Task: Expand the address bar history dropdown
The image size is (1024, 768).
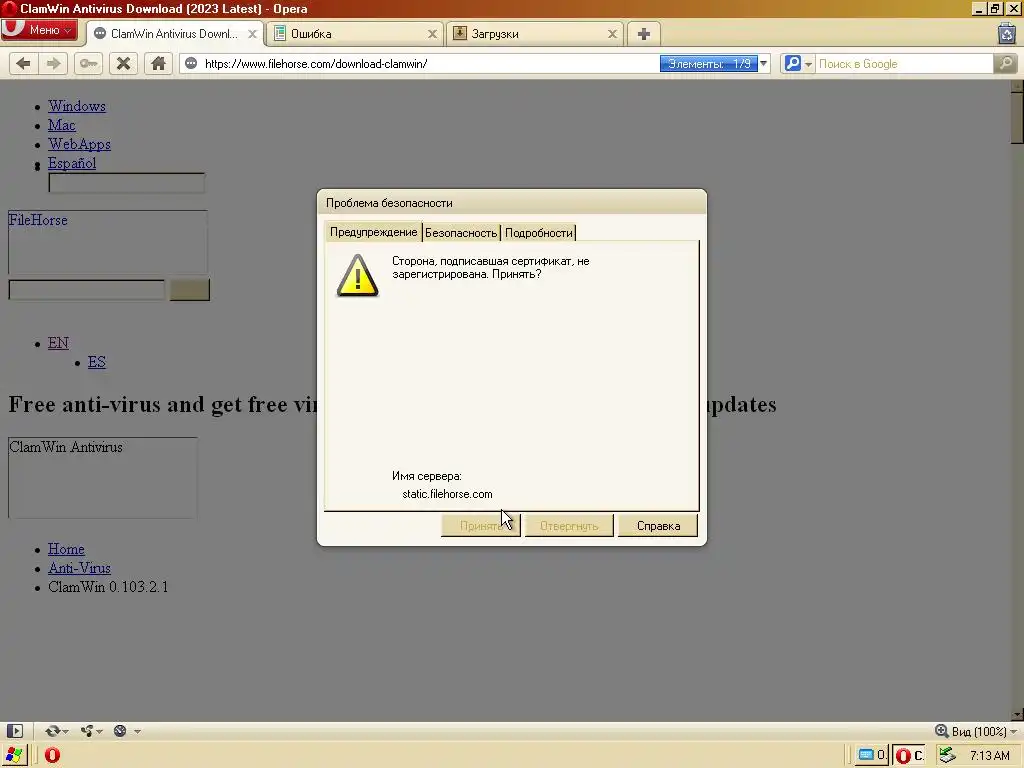Action: (x=763, y=63)
